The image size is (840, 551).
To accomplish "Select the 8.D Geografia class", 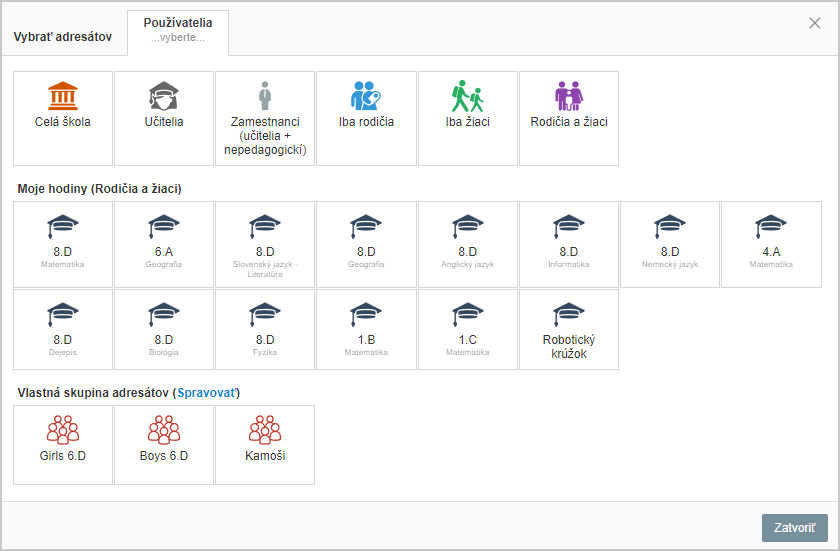I will point(366,244).
